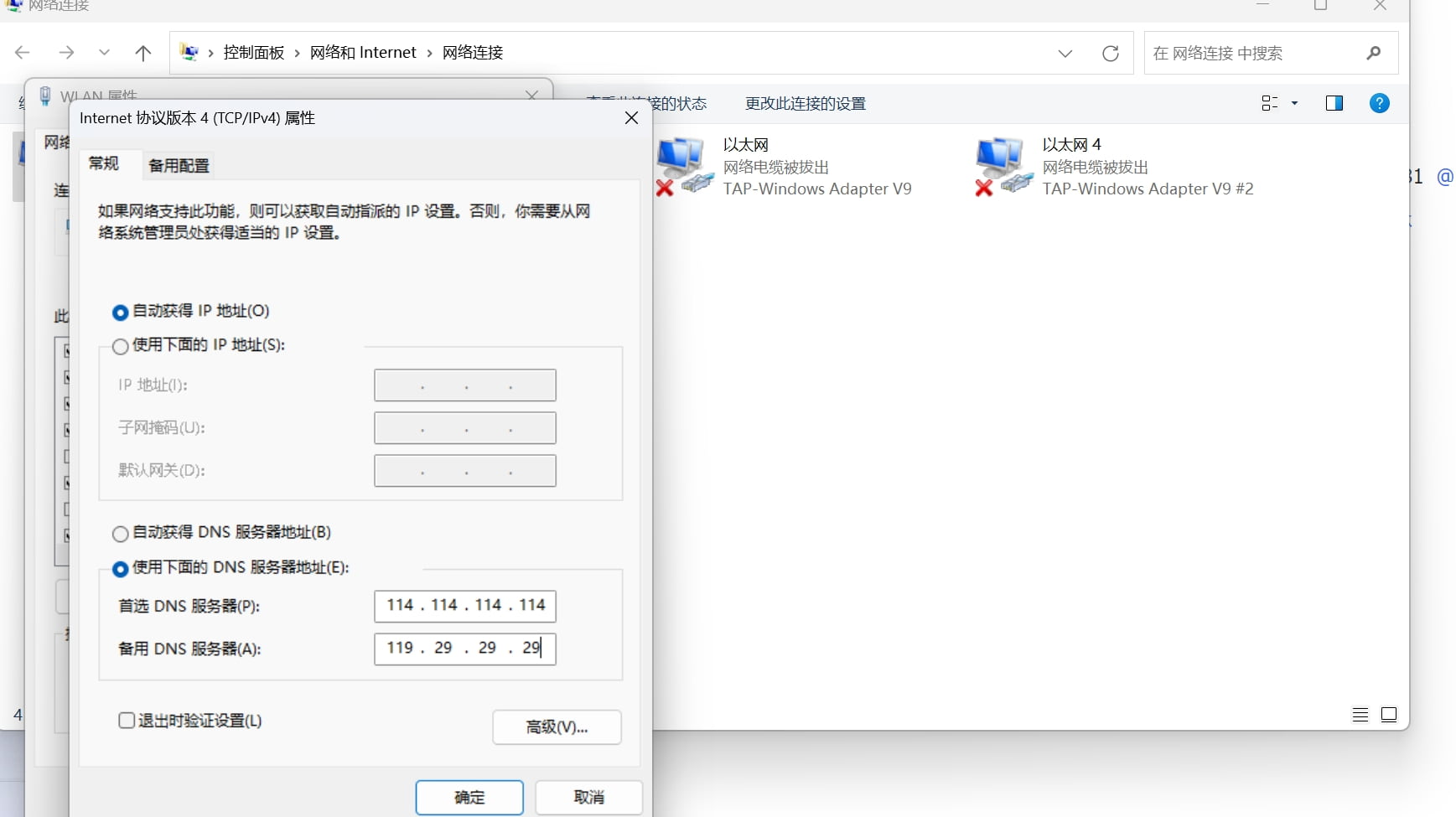Open the 高级(V)... advanced settings

click(x=557, y=727)
